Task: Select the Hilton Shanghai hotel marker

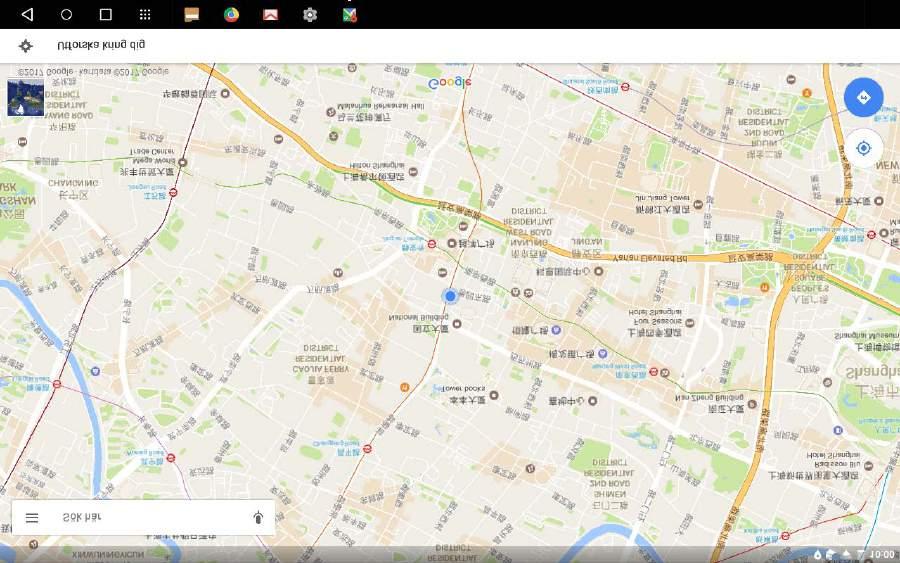Action: click(413, 172)
